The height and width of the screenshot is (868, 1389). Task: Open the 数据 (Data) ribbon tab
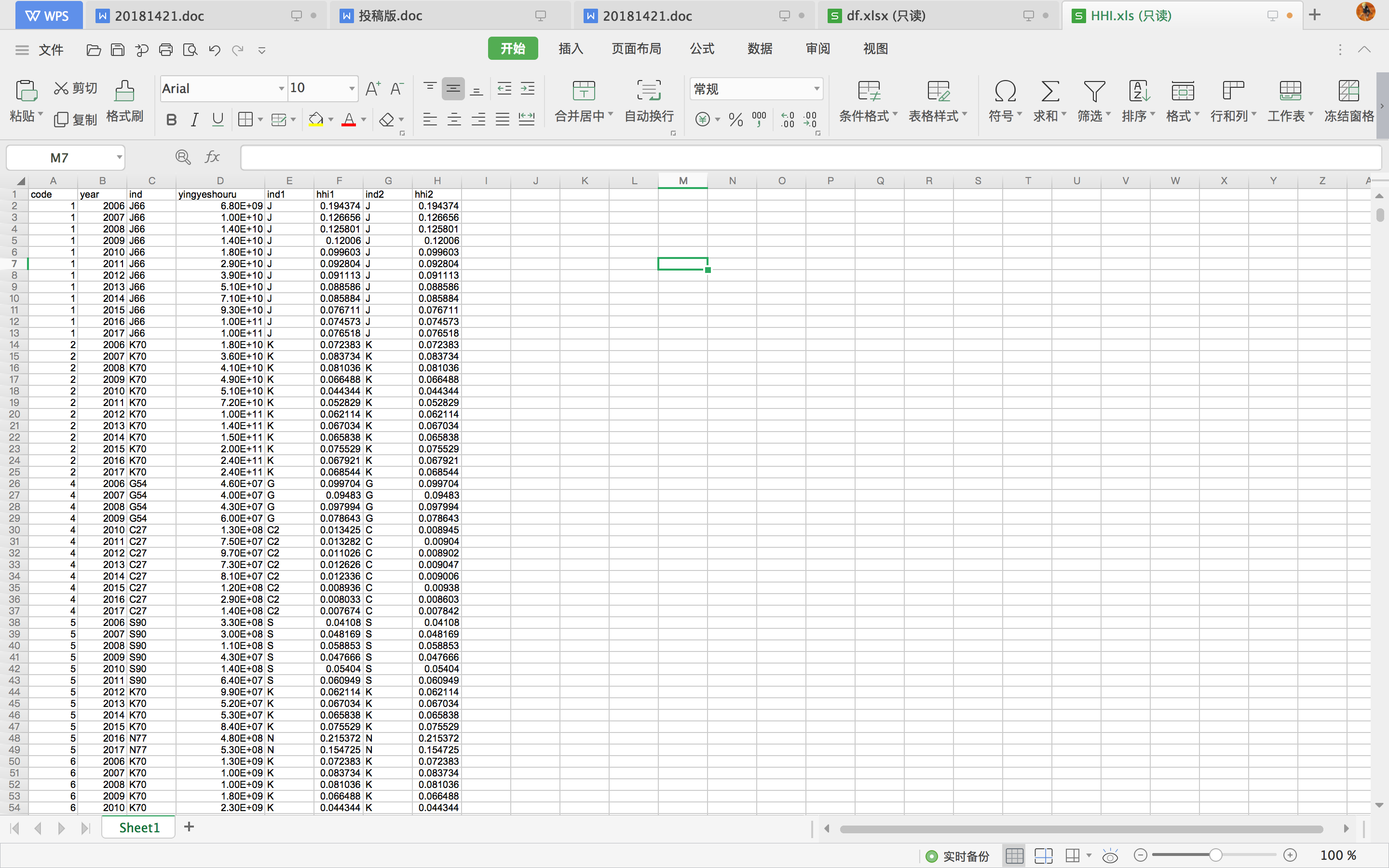coord(759,49)
